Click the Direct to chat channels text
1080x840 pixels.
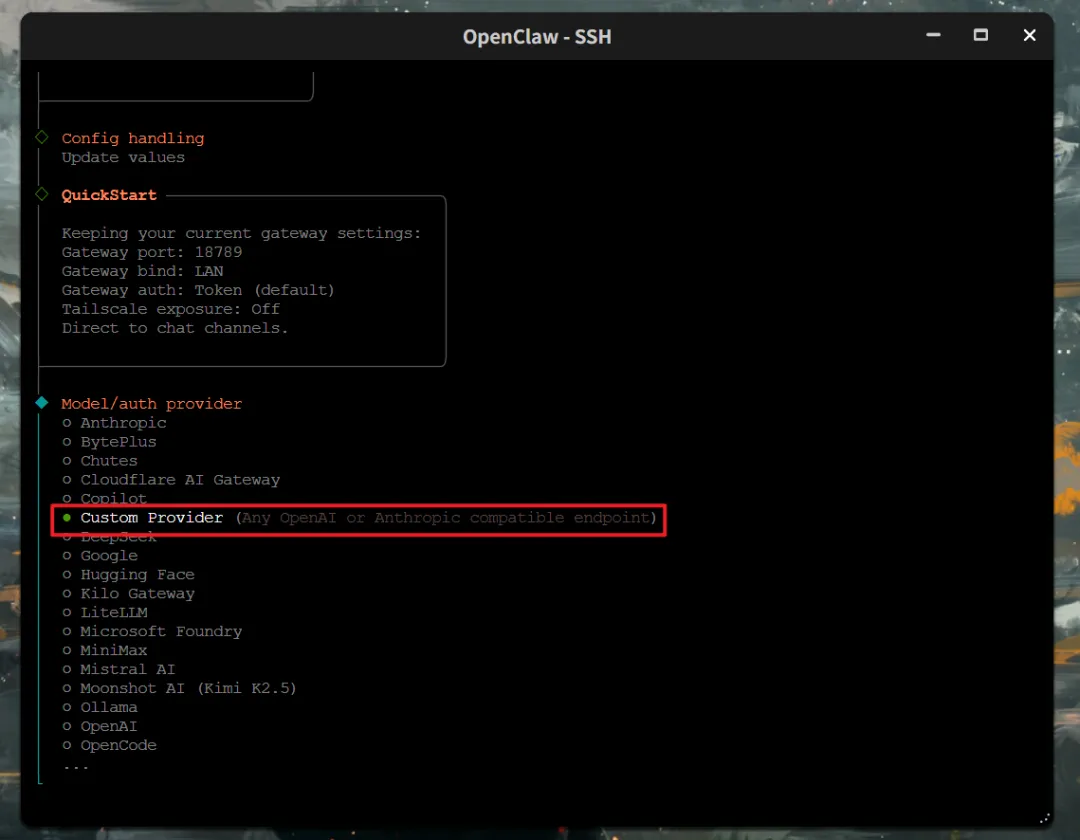(175, 328)
